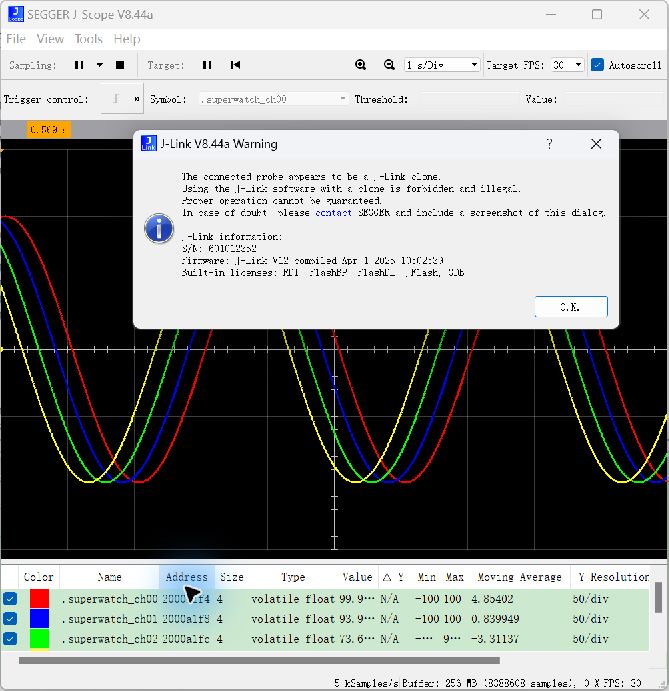
Task: Click moving average value 4.85402
Action: (x=492, y=599)
